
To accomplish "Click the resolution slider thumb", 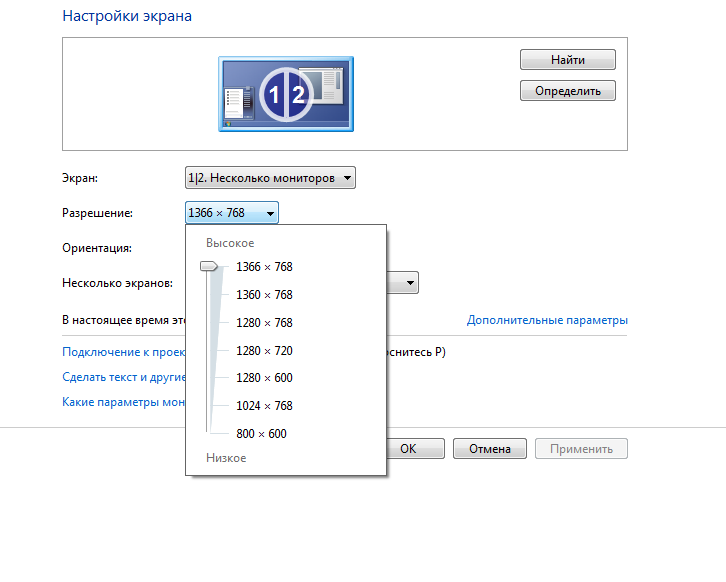I will [x=209, y=266].
